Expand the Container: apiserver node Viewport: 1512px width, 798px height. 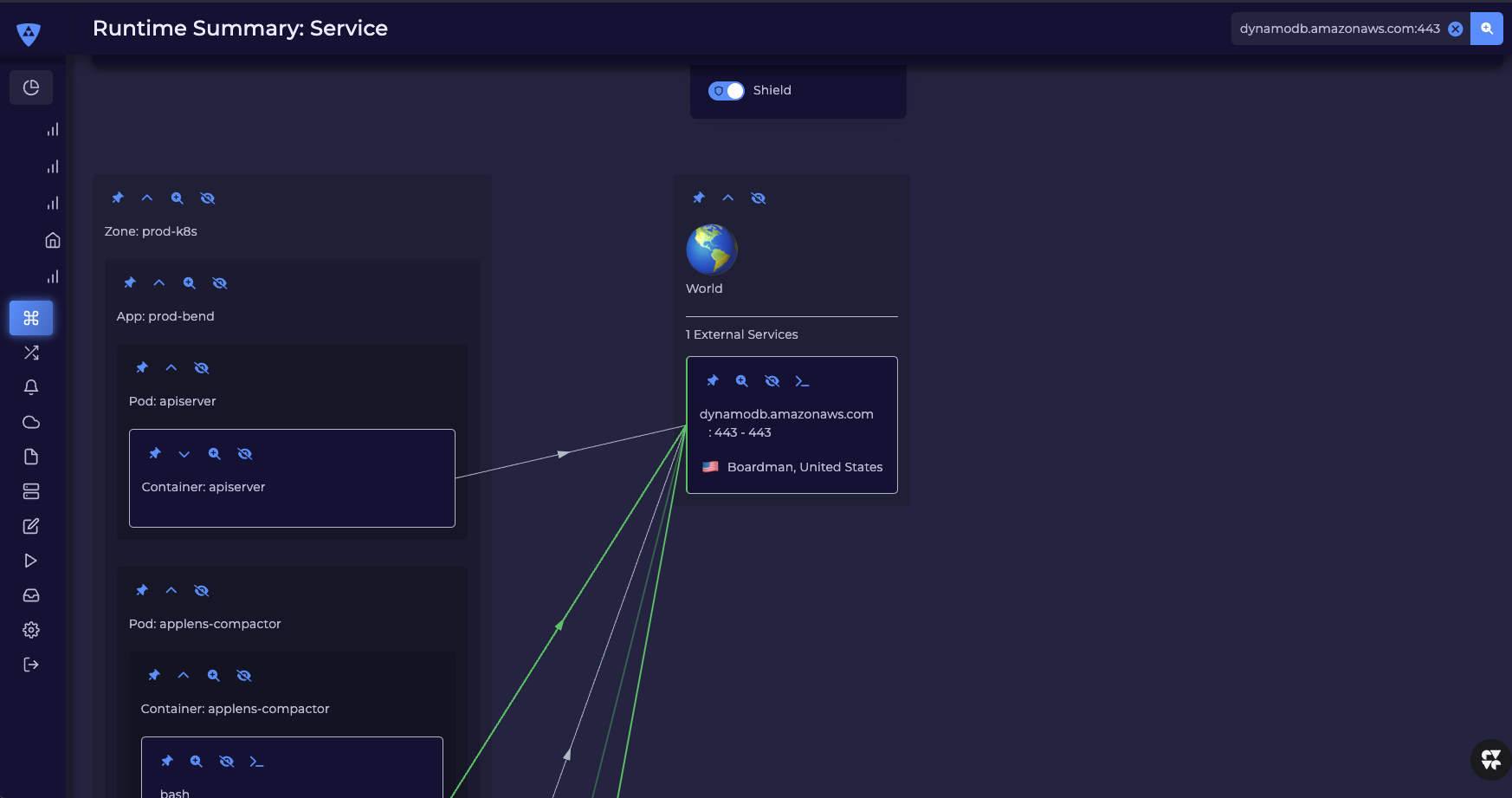click(x=184, y=454)
